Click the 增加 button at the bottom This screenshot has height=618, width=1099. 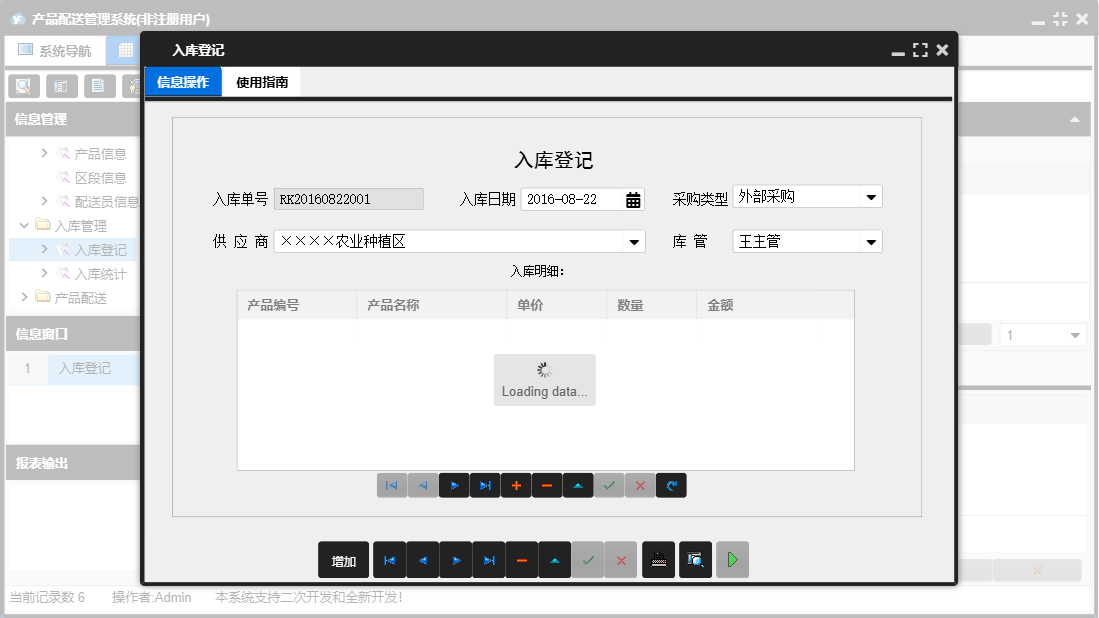[x=343, y=560]
